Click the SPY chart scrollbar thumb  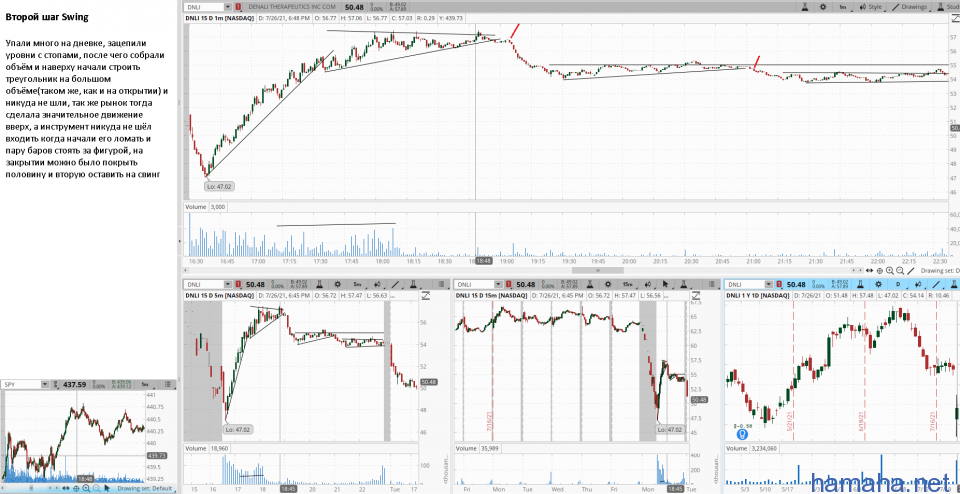31,488
